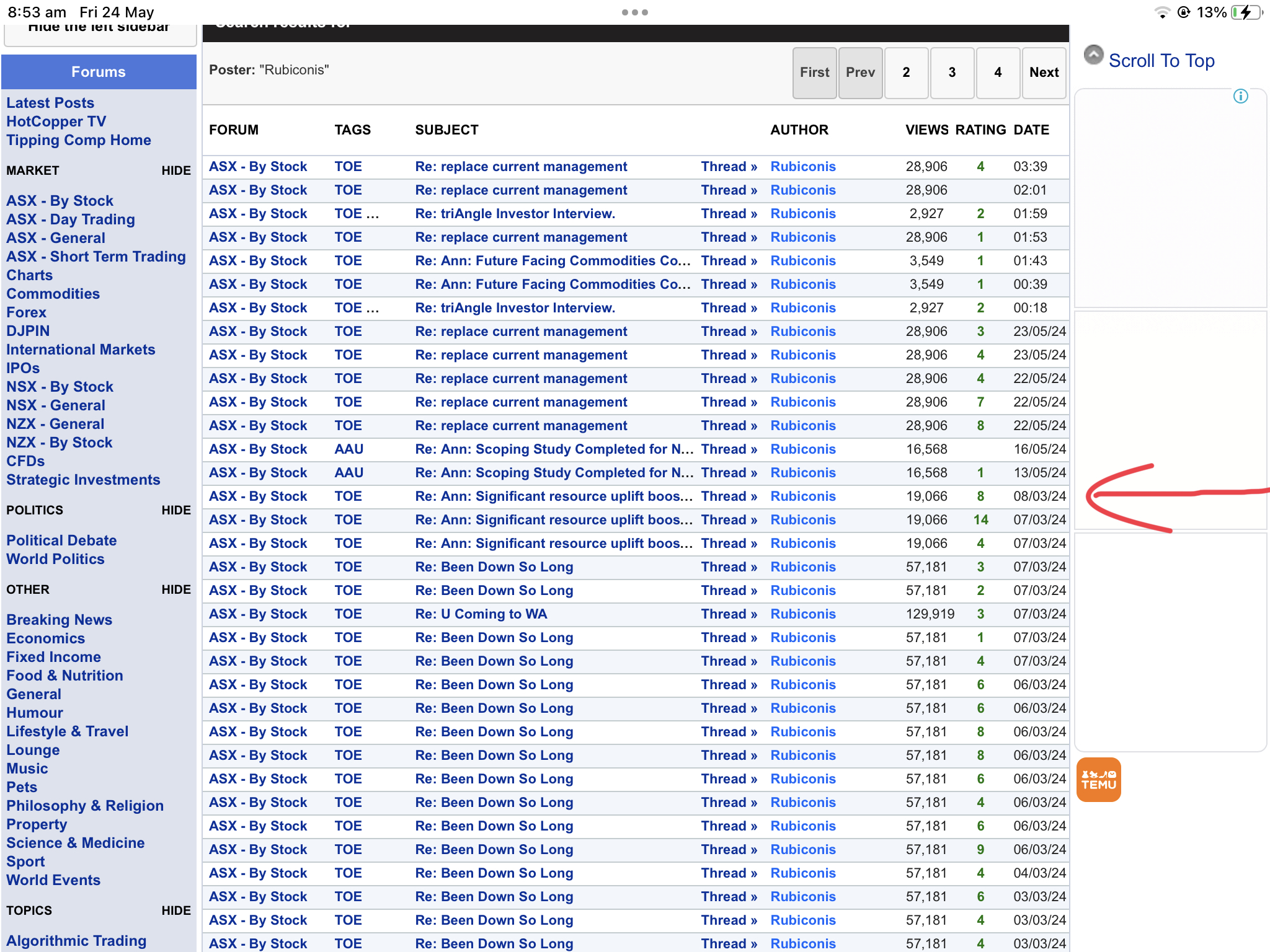Open the DJPIN forum

point(28,331)
